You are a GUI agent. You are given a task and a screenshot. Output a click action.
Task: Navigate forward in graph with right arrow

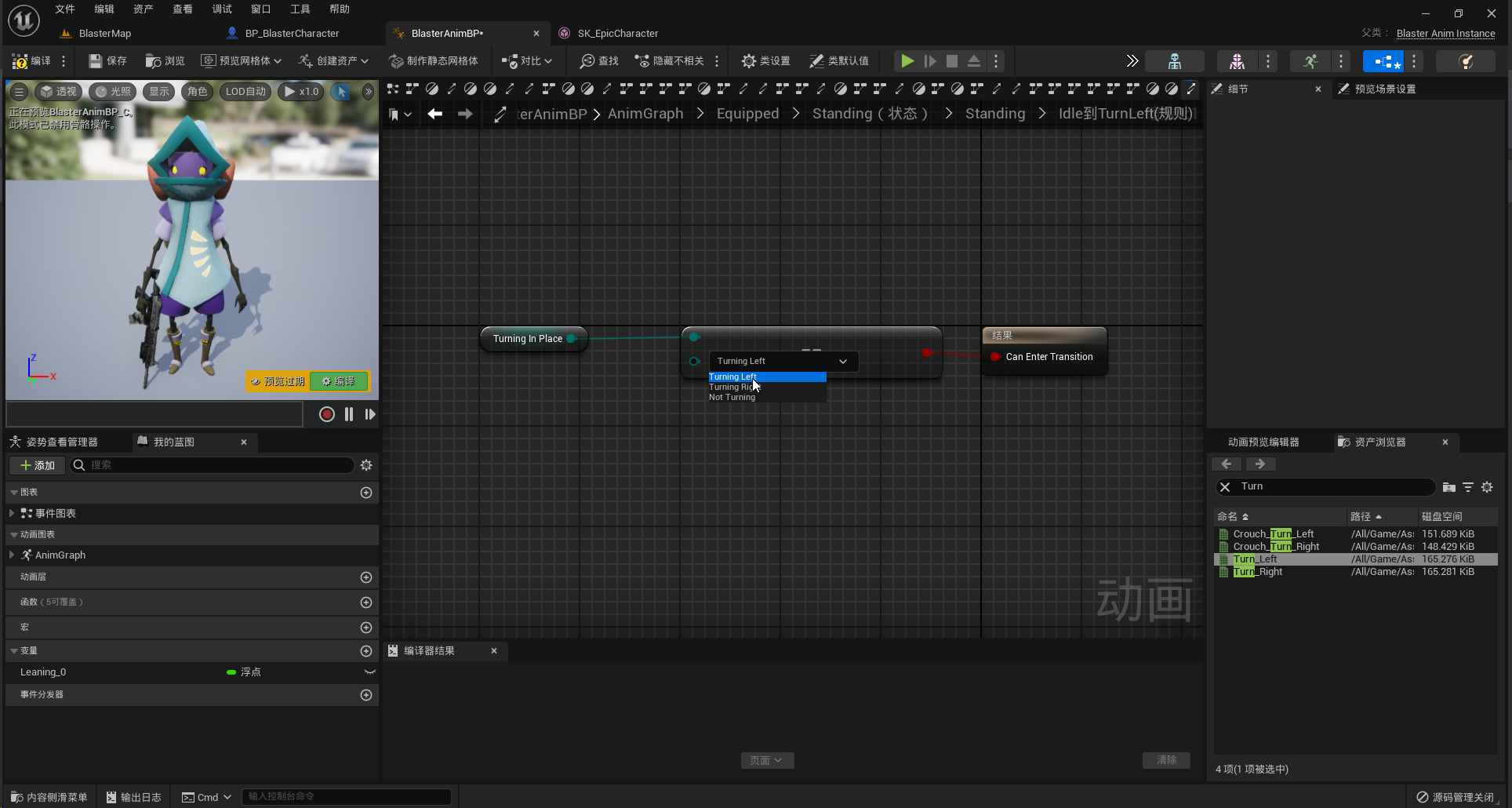465,114
